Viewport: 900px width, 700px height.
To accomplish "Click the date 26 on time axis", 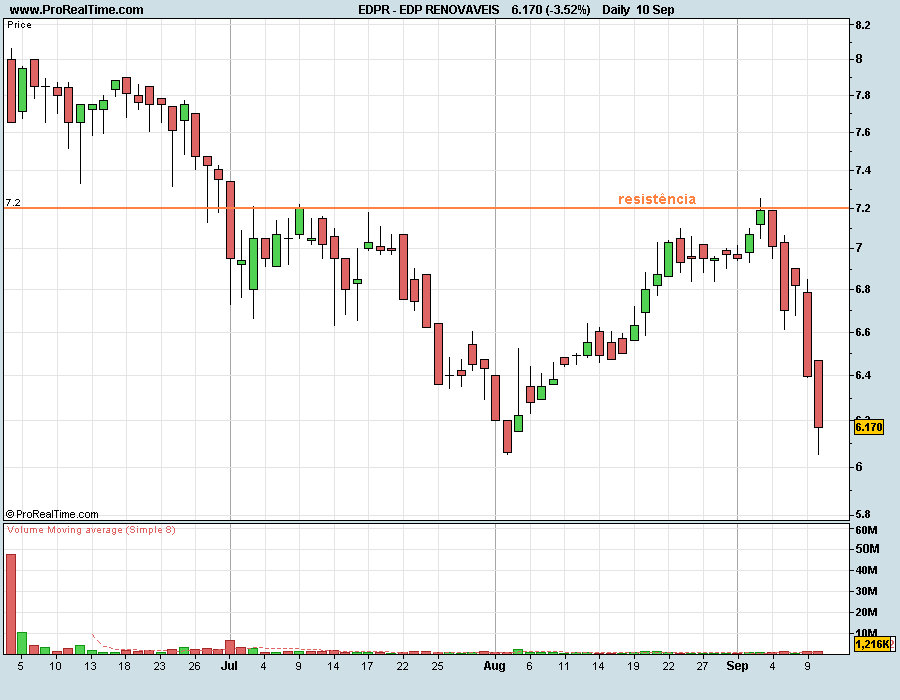I will pos(194,666).
